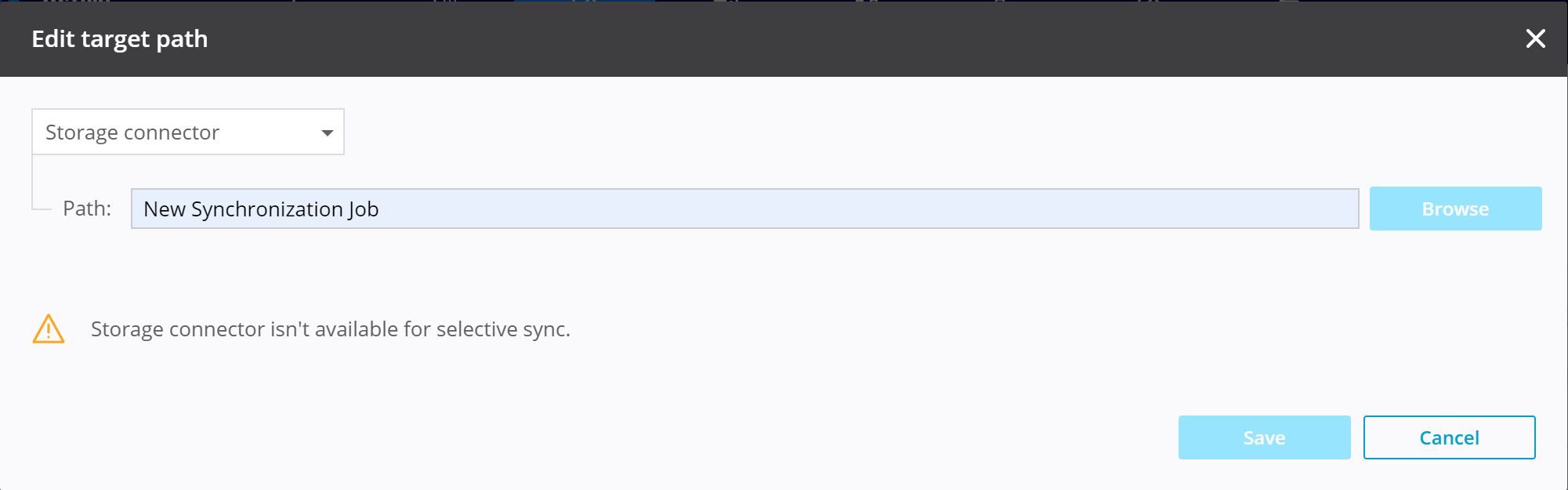The image size is (1568, 490).
Task: Click the 'Edit target path' title
Action: (120, 38)
